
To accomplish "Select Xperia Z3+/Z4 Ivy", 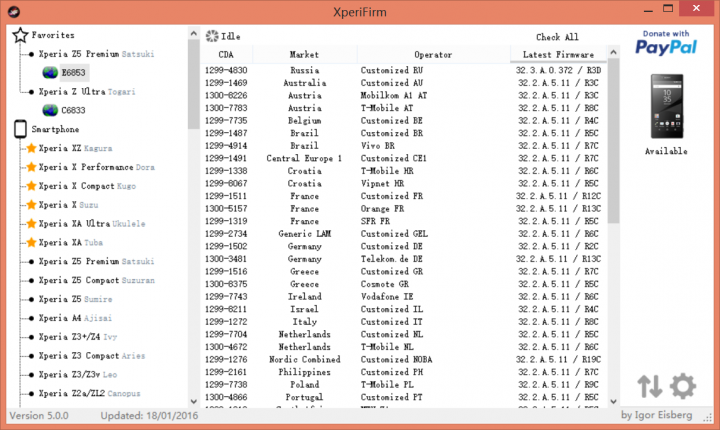I will (x=78, y=336).
